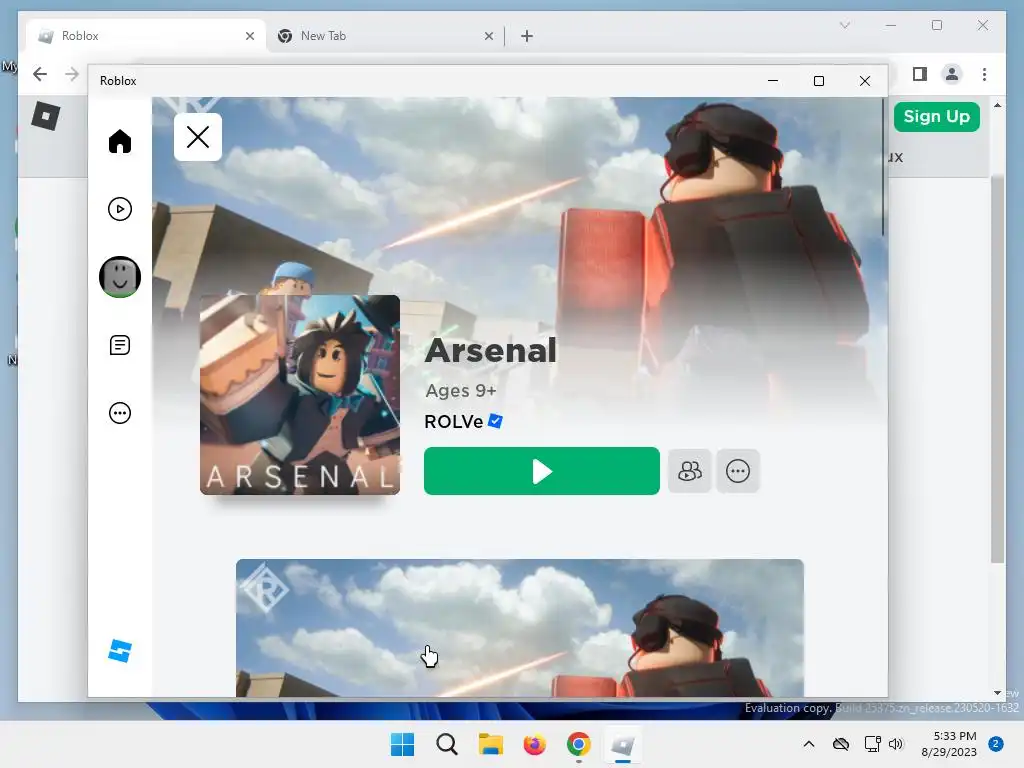This screenshot has height=768, width=1024.
Task: Open the notification badge showing 2
Action: [996, 744]
